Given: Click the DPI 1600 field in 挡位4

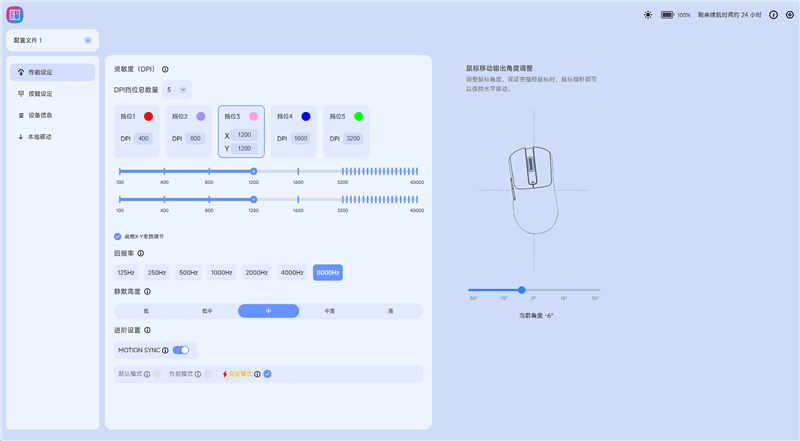Looking at the screenshot, I should pyautogui.click(x=301, y=138).
